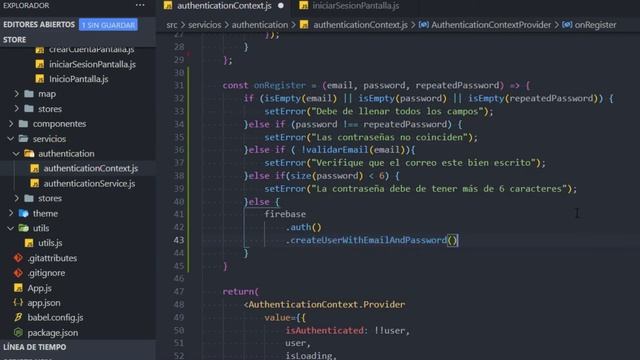Click 'authenticationContext.js' breadcrumb item
The height and width of the screenshot is (360, 640).
[360, 25]
